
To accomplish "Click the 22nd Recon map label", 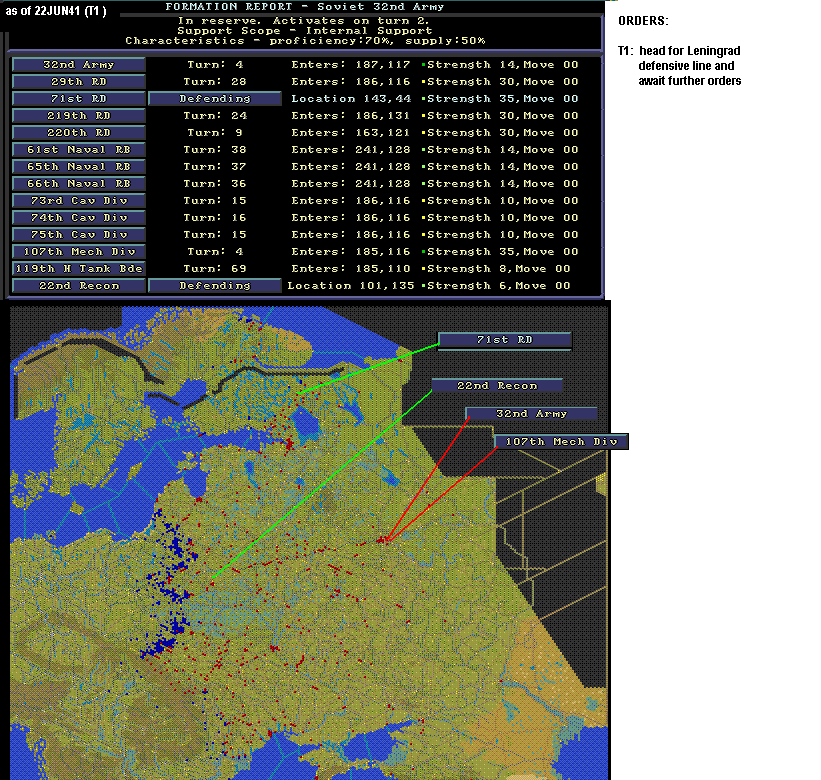I will [497, 386].
